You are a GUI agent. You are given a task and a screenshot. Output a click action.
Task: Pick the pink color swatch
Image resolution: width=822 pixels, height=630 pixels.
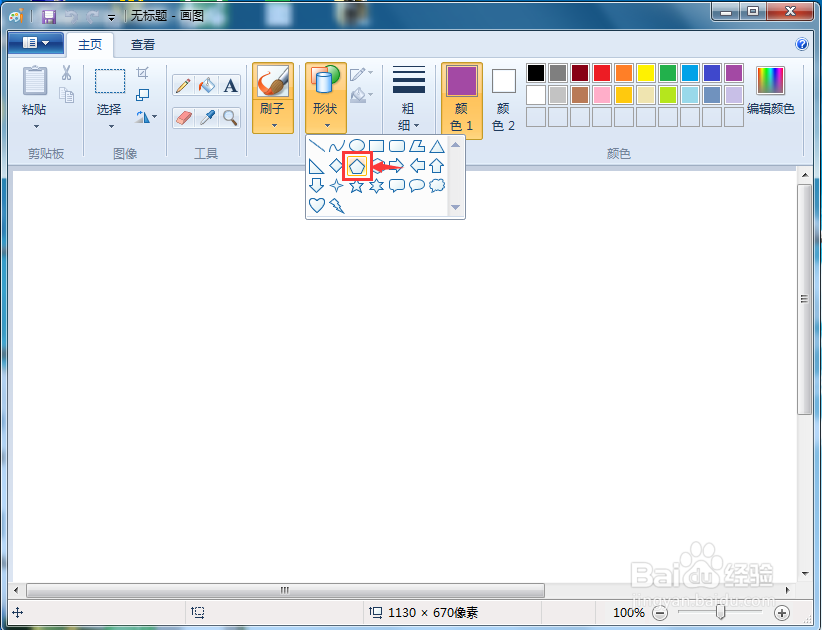point(602,95)
